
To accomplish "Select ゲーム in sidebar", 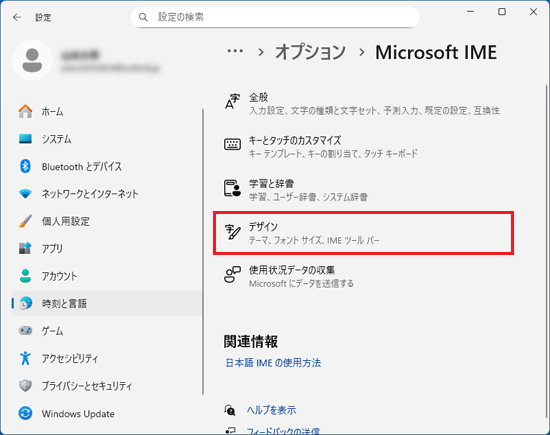I will click(107, 330).
